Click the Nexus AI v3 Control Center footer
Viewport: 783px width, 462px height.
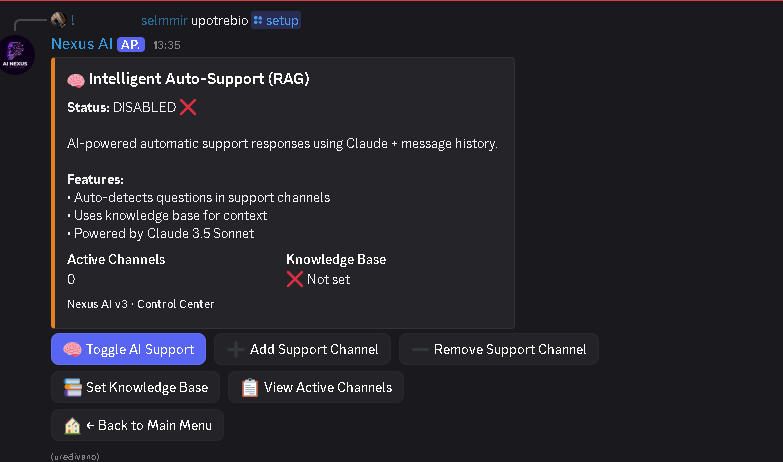(x=141, y=304)
